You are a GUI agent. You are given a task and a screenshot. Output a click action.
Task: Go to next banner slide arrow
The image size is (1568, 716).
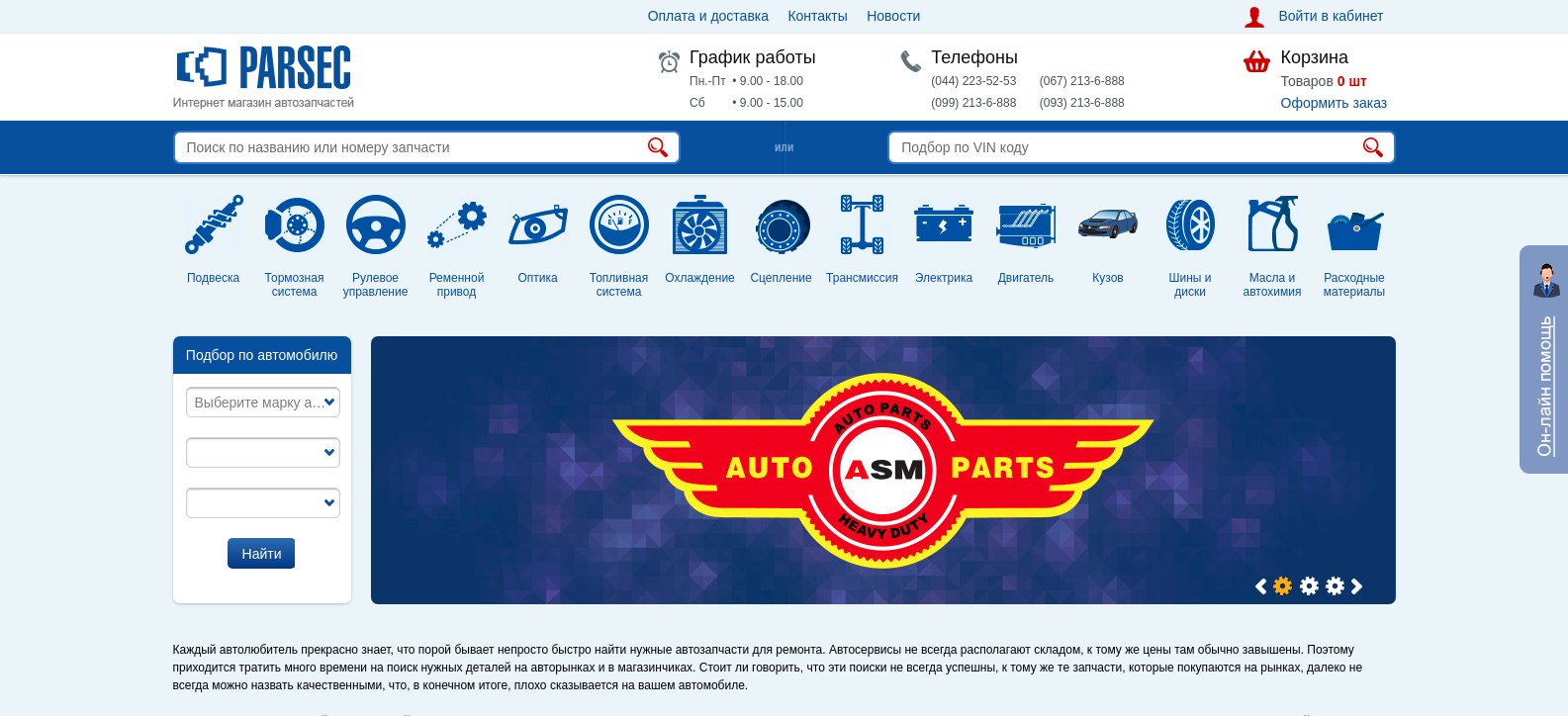click(x=1356, y=586)
